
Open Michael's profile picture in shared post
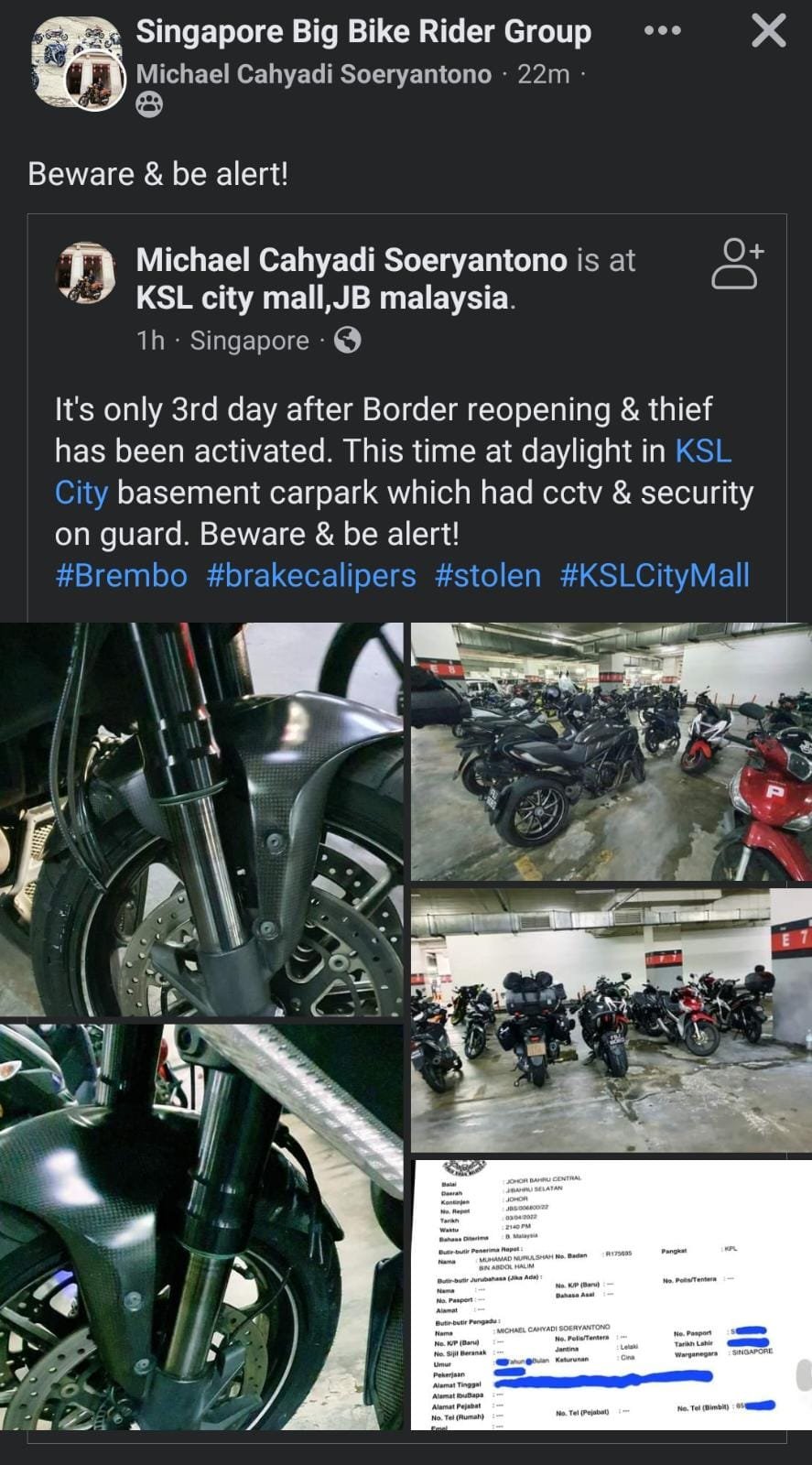86,272
